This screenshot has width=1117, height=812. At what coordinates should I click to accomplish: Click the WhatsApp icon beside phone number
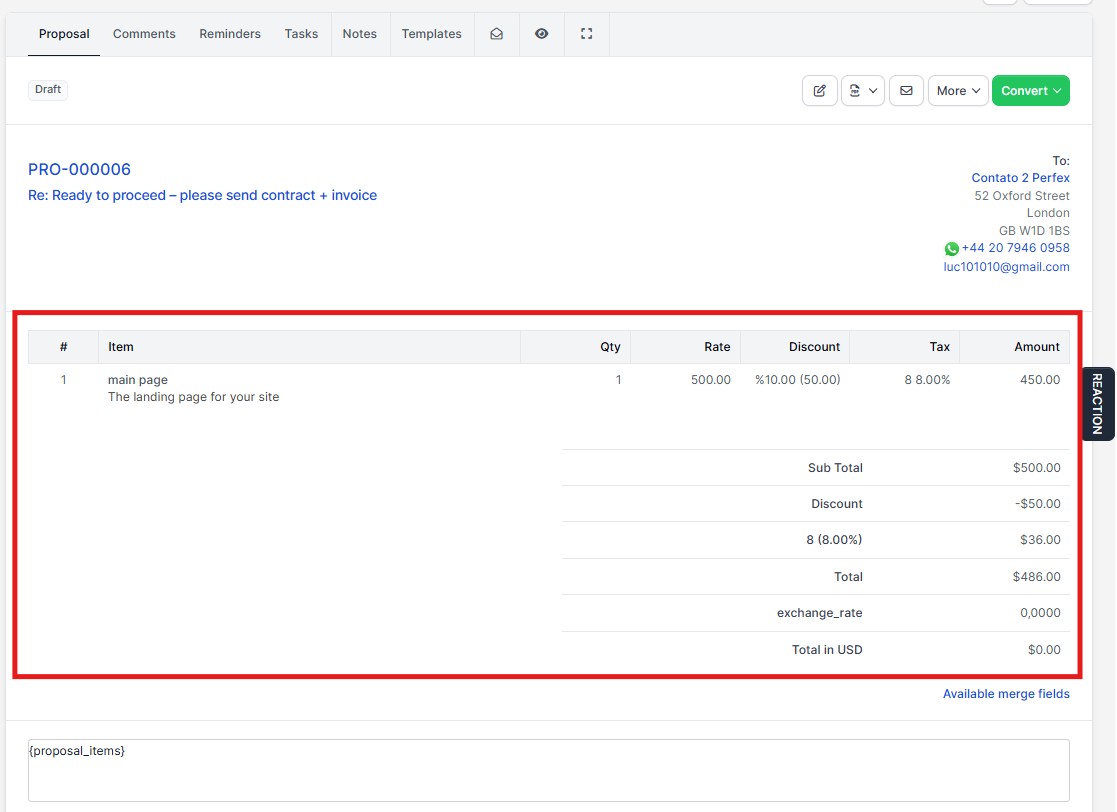pos(952,249)
